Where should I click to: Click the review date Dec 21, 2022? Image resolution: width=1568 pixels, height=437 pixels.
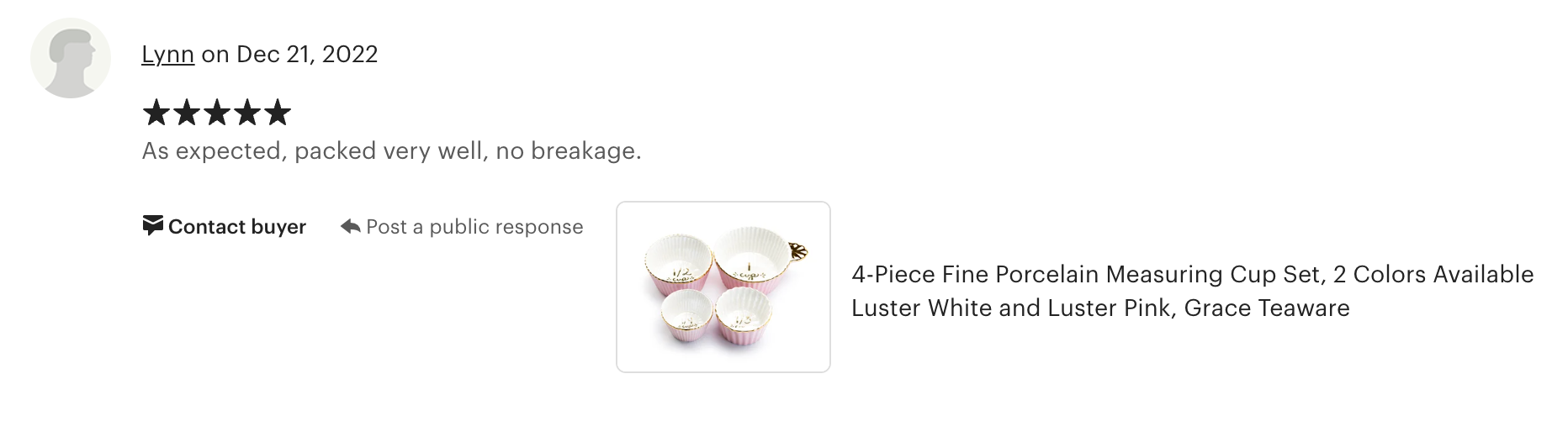[x=307, y=55]
